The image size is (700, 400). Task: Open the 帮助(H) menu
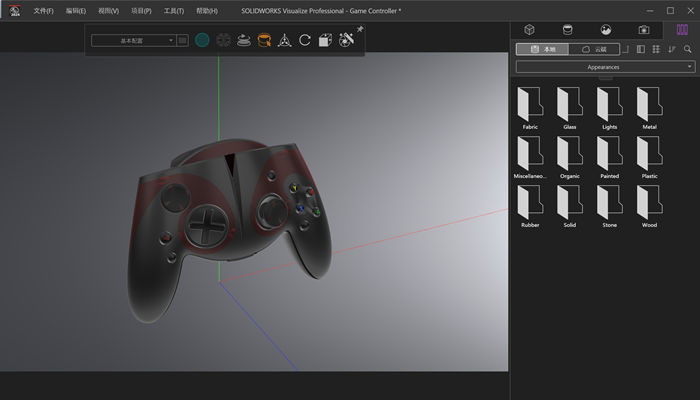[207, 11]
